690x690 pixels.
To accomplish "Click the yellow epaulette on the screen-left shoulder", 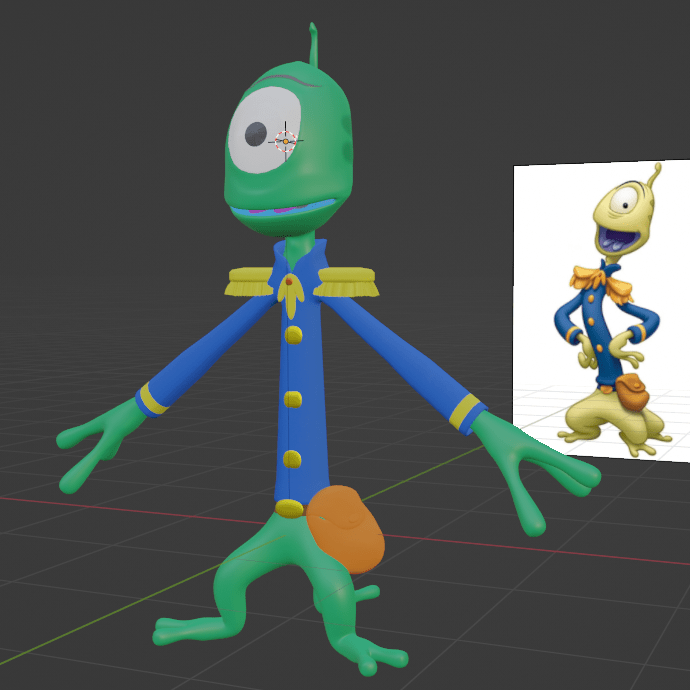I will (250, 282).
